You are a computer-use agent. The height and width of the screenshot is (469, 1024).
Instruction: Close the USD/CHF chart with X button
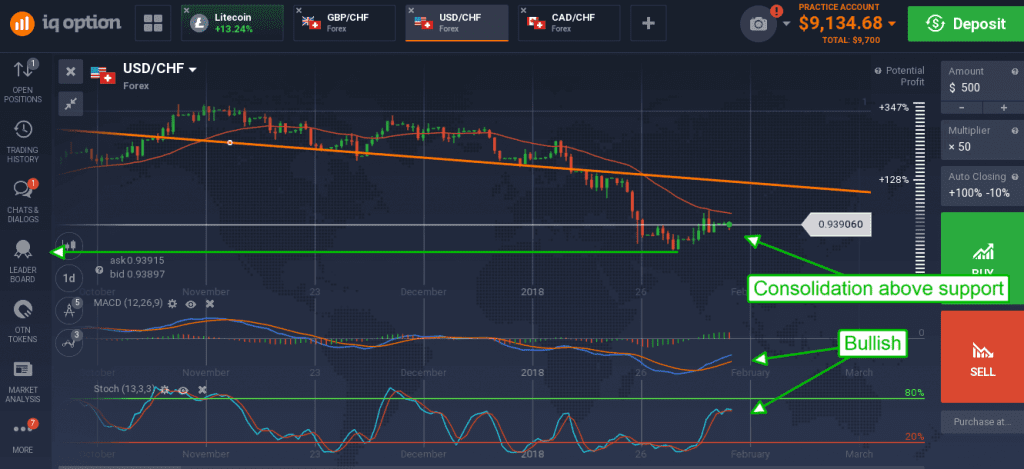coord(71,72)
